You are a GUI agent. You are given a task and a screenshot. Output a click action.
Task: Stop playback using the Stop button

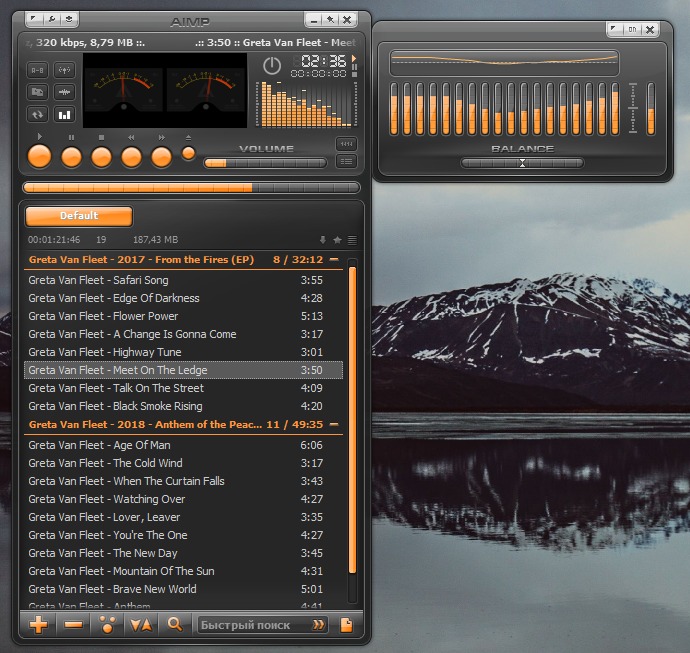coord(101,157)
